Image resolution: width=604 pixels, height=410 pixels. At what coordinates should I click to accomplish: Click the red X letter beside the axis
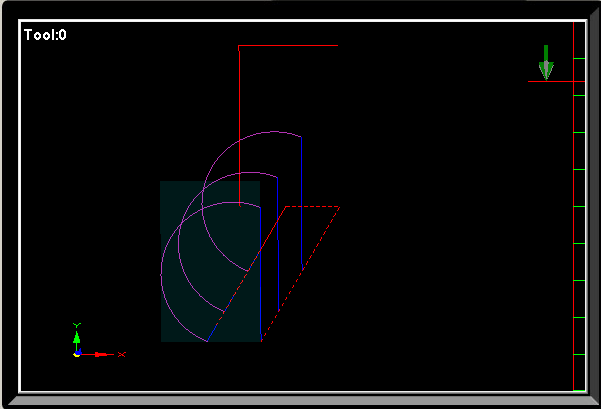pyautogui.click(x=121, y=355)
